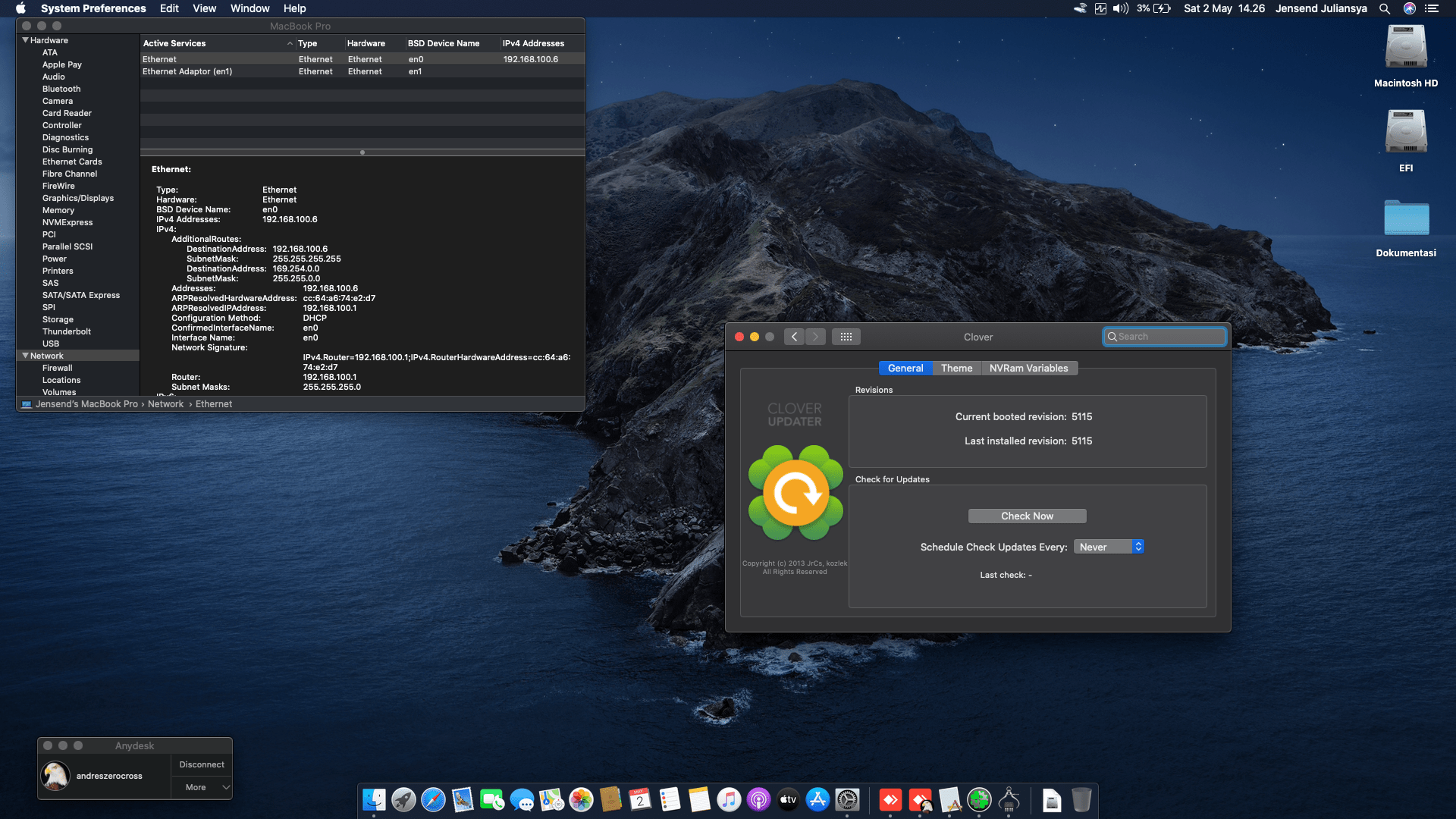
Task: Open Apple TV icon in dock
Action: point(788,799)
